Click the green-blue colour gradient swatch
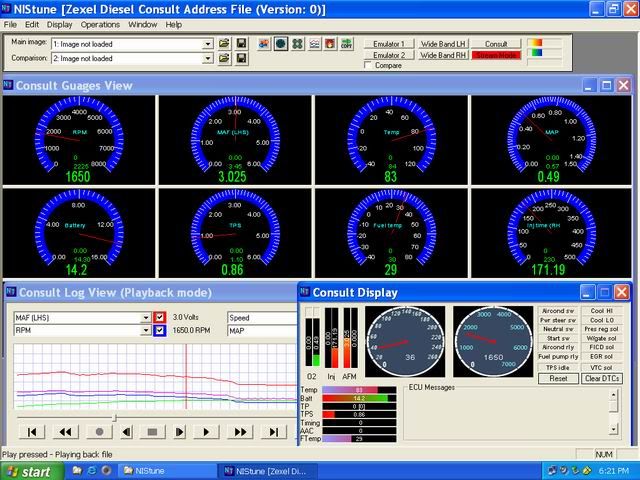640x480 pixels. coord(535,53)
